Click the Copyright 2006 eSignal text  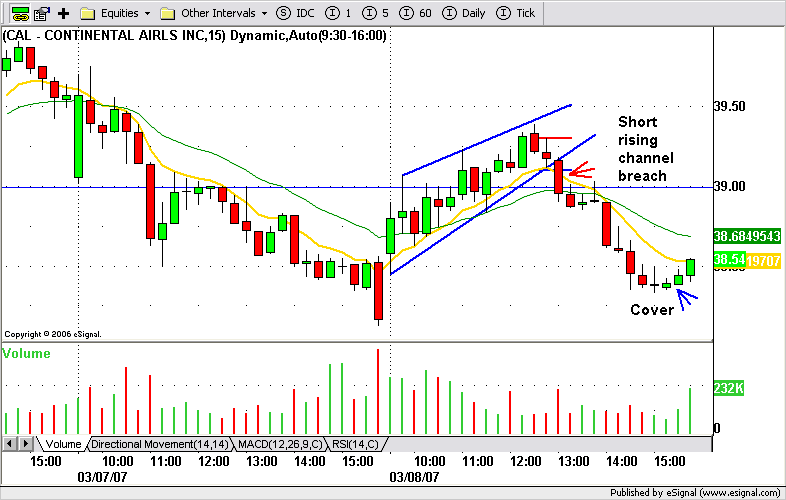(x=53, y=334)
